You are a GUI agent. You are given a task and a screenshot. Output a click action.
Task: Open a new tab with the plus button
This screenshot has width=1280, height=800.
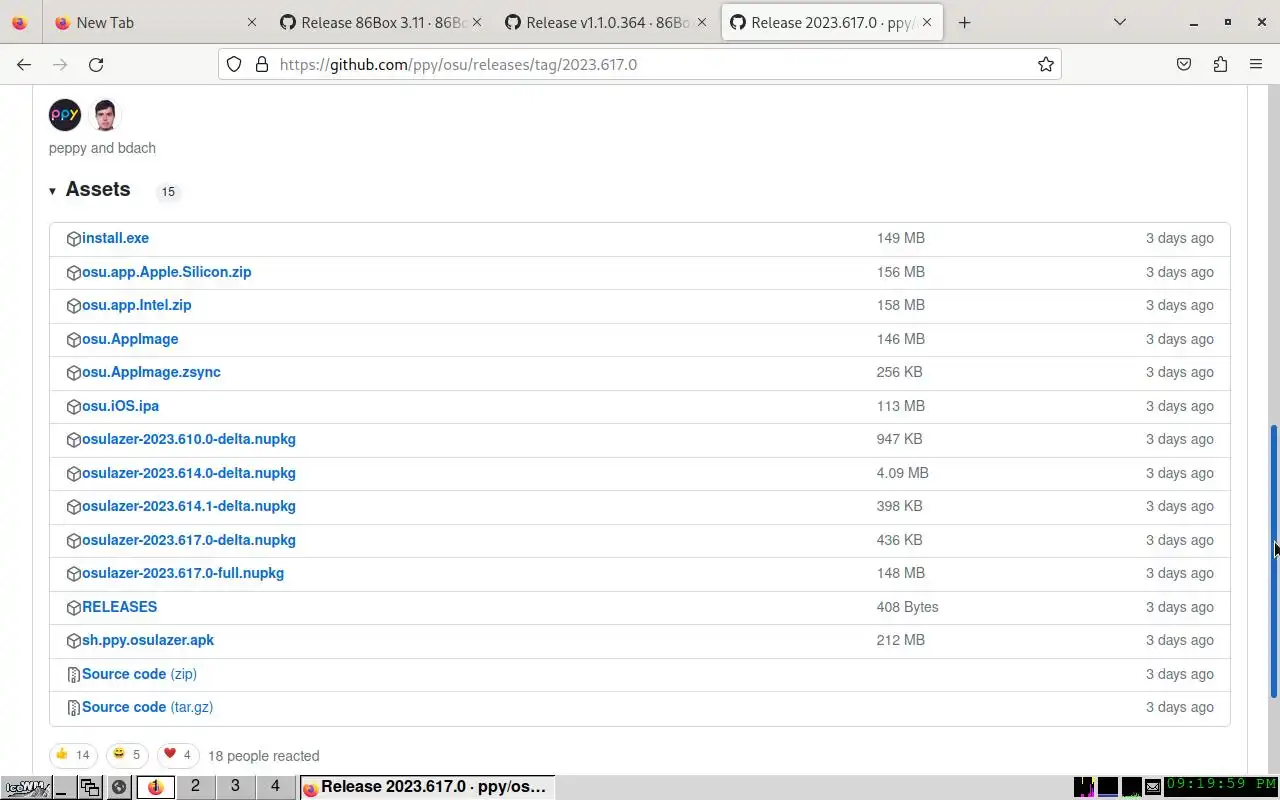964,22
